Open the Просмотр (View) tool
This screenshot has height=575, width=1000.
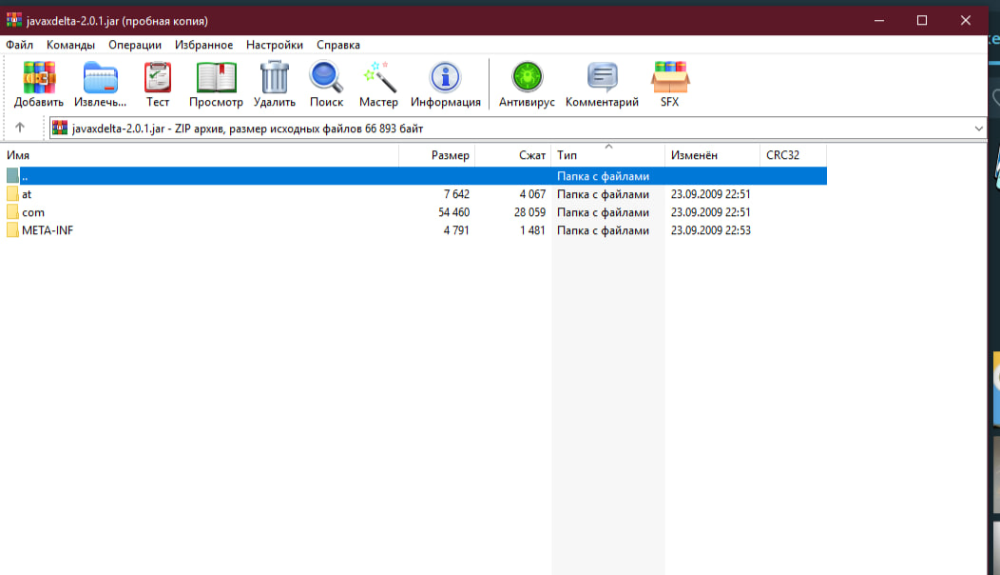[x=216, y=78]
